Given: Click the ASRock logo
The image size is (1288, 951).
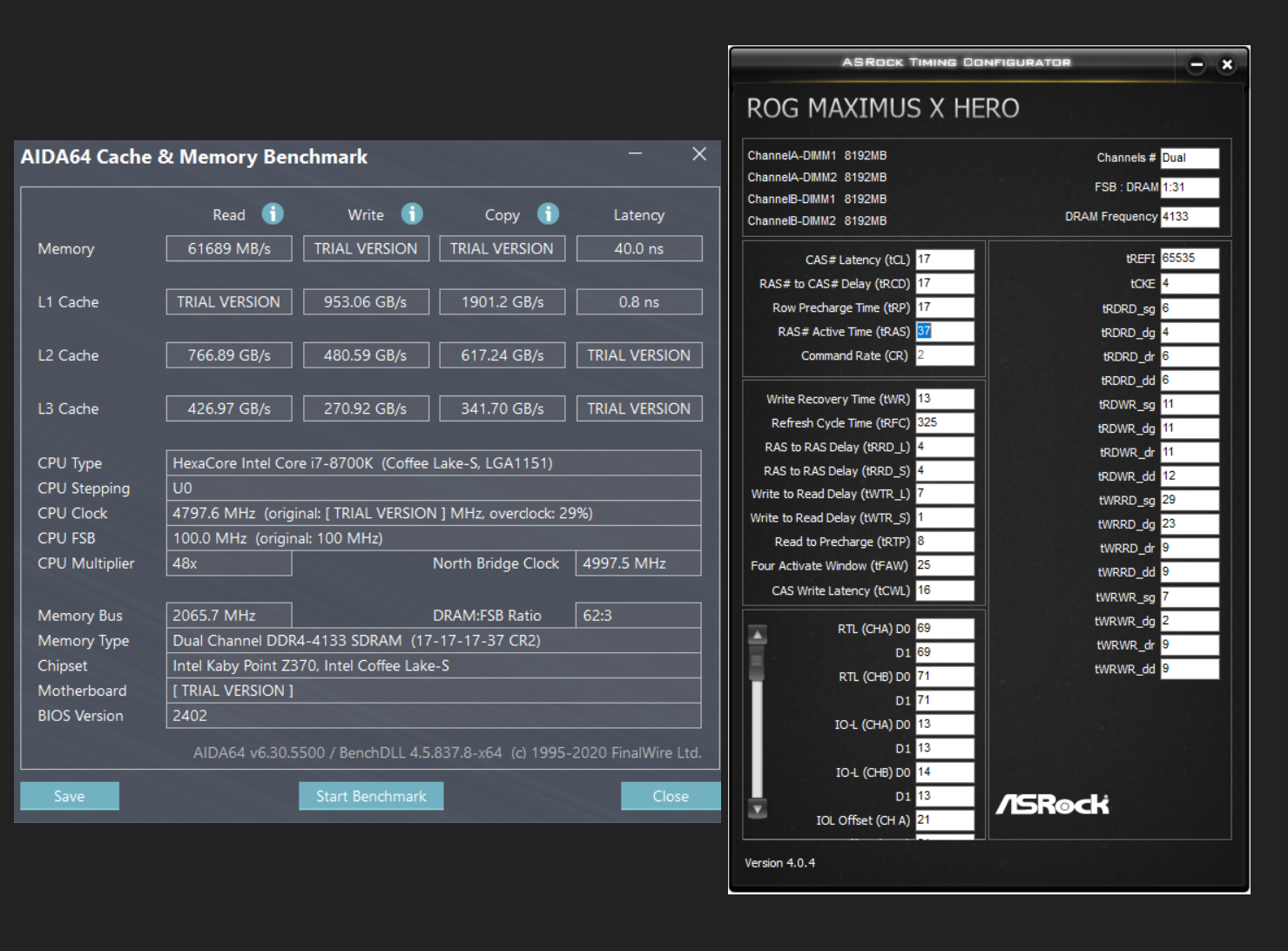Looking at the screenshot, I should [x=1053, y=805].
